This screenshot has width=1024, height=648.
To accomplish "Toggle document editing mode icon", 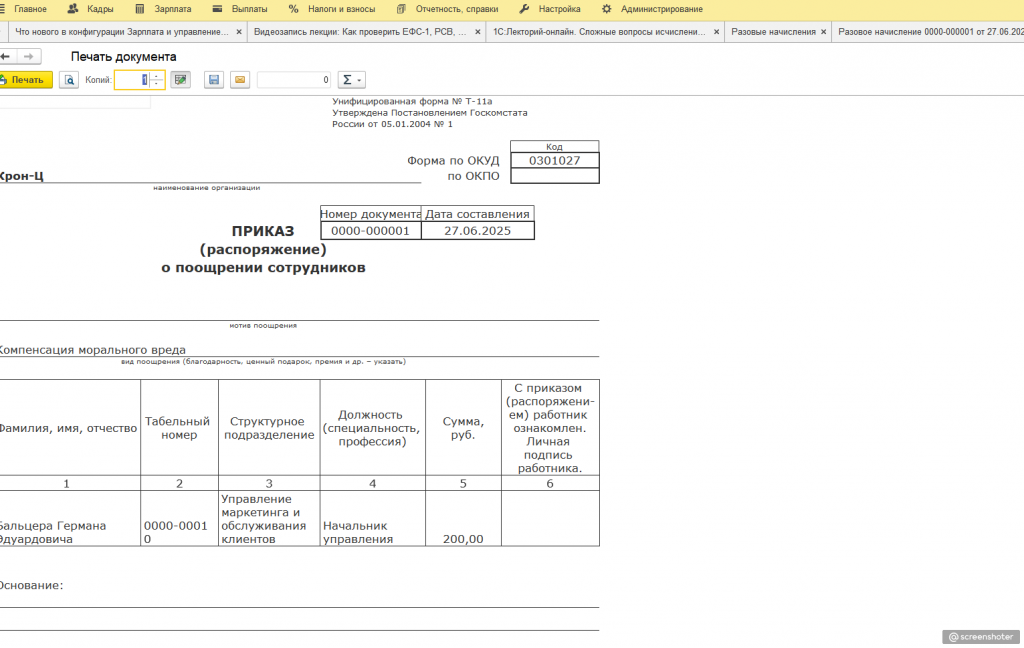I will tap(180, 80).
